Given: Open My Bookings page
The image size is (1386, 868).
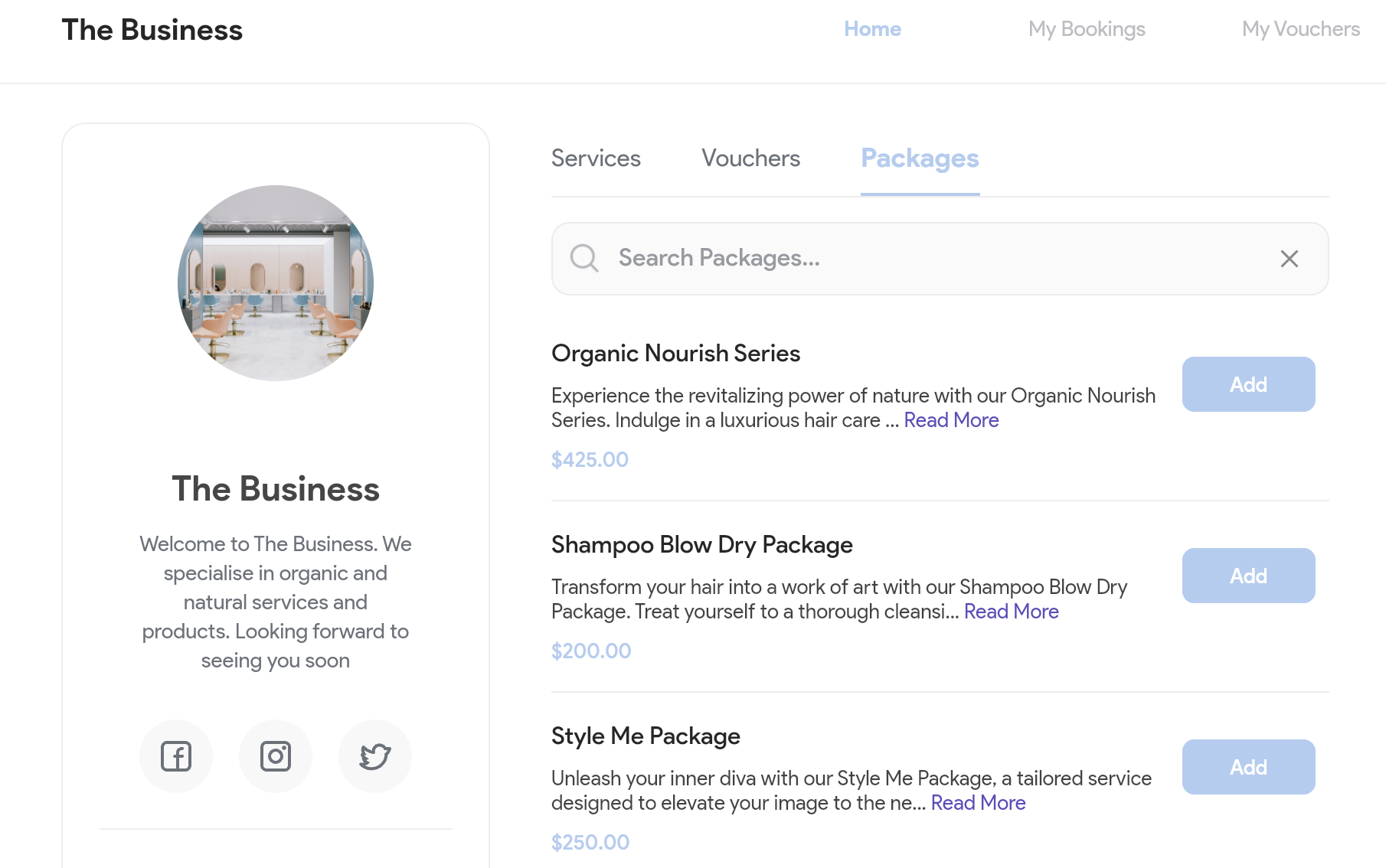Looking at the screenshot, I should coord(1087,29).
